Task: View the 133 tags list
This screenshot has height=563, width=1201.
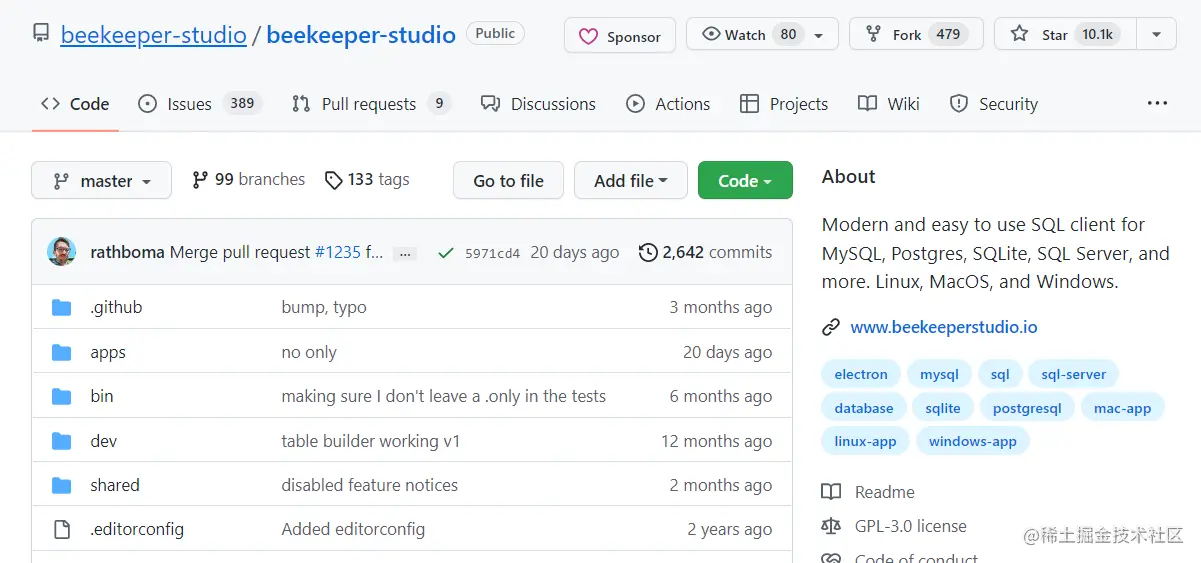Action: point(367,180)
